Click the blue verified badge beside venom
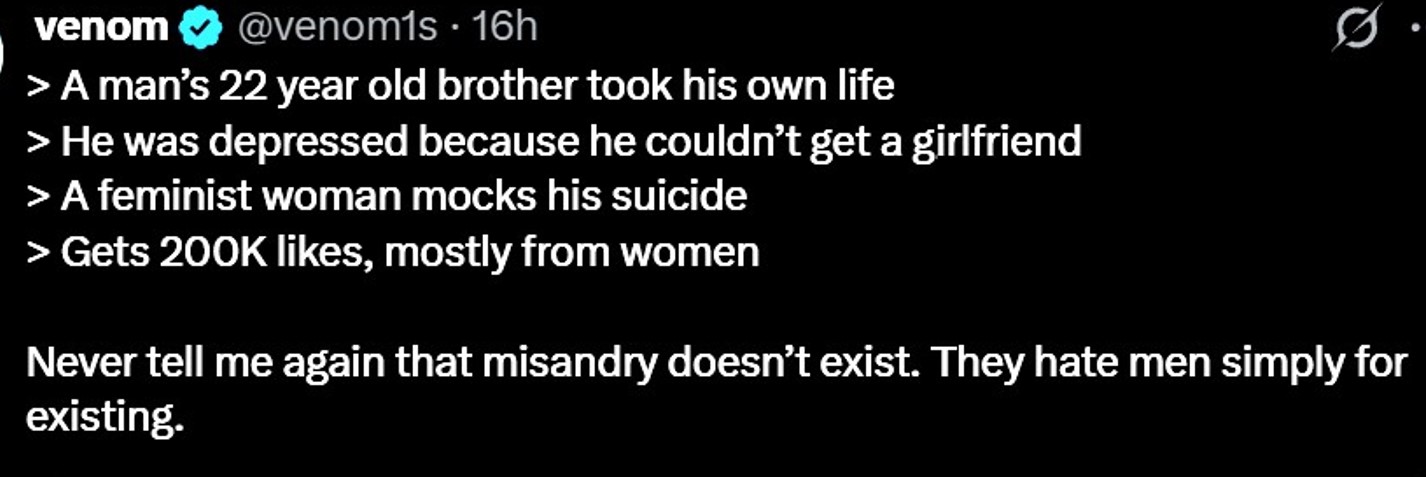1426x477 pixels. tap(199, 29)
